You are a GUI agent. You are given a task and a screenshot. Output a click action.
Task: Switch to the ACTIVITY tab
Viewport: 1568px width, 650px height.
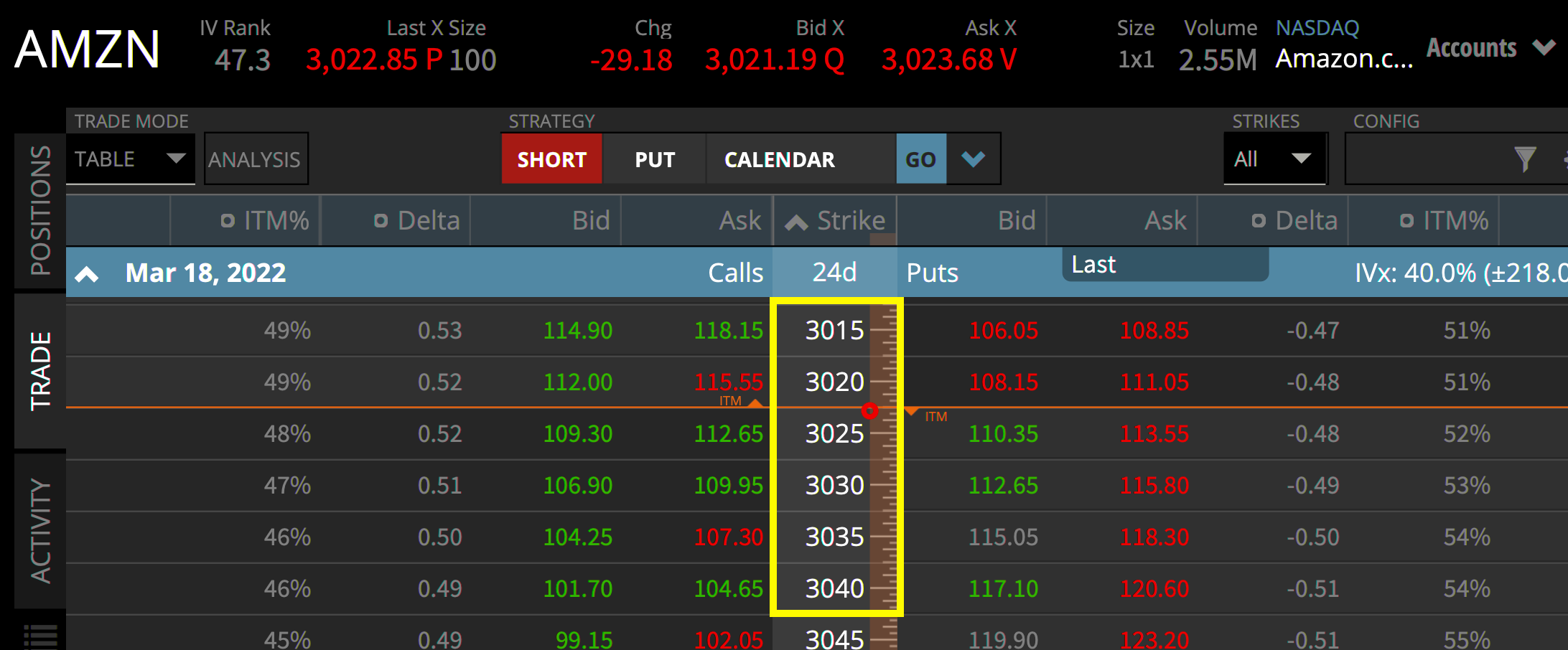pos(39,529)
